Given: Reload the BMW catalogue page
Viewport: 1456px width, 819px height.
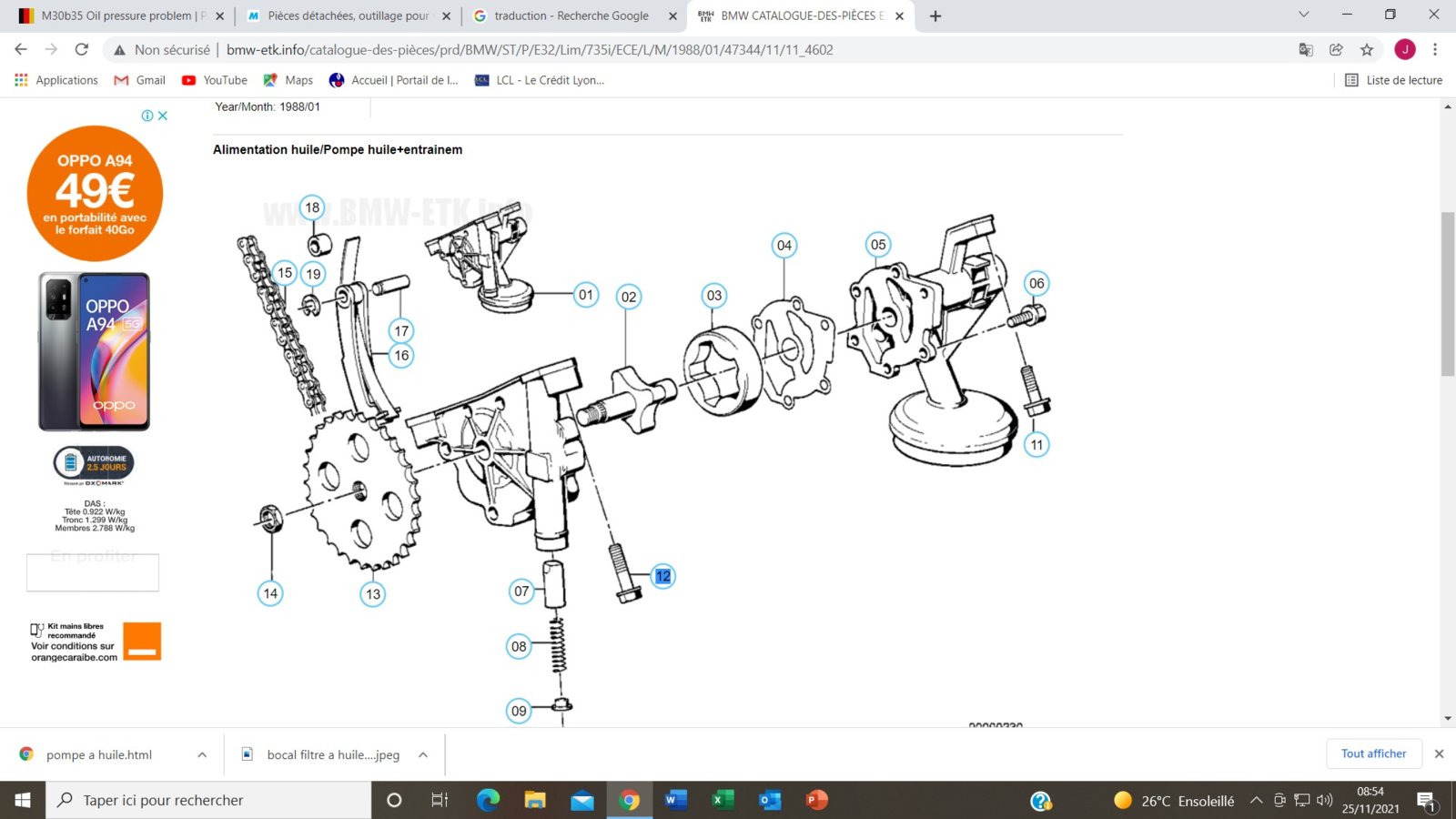Looking at the screenshot, I should (x=82, y=50).
